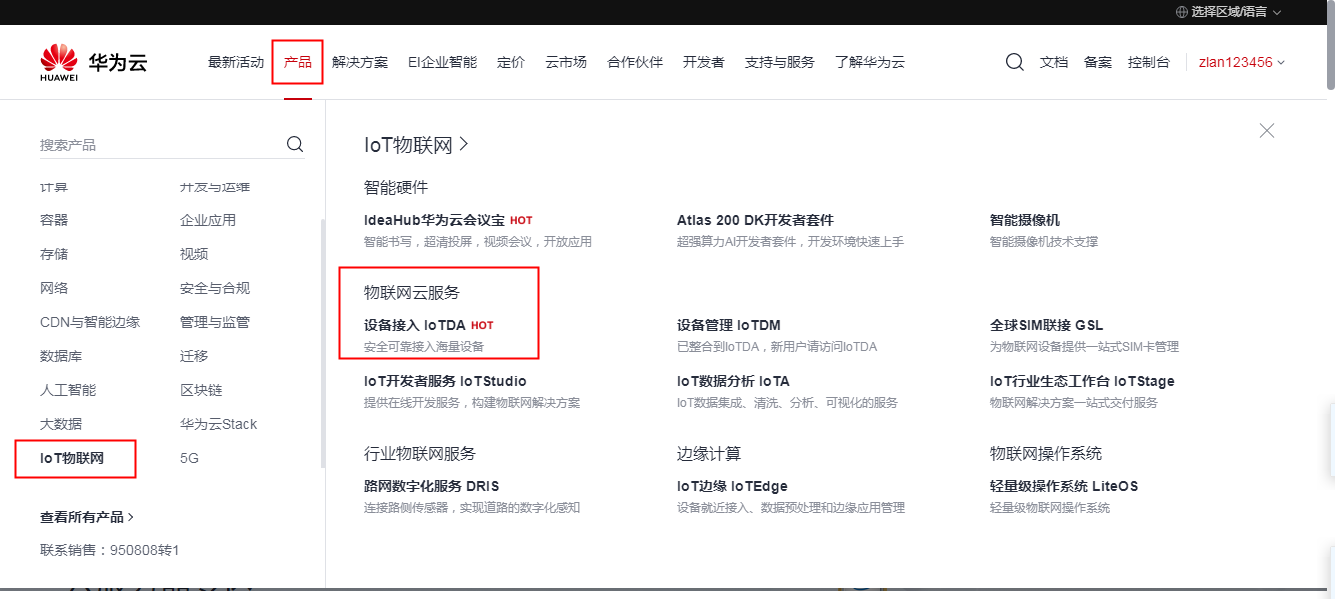Image resolution: width=1335 pixels, height=599 pixels.
Task: Click the Huawei Cloud logo
Action: tap(94, 62)
